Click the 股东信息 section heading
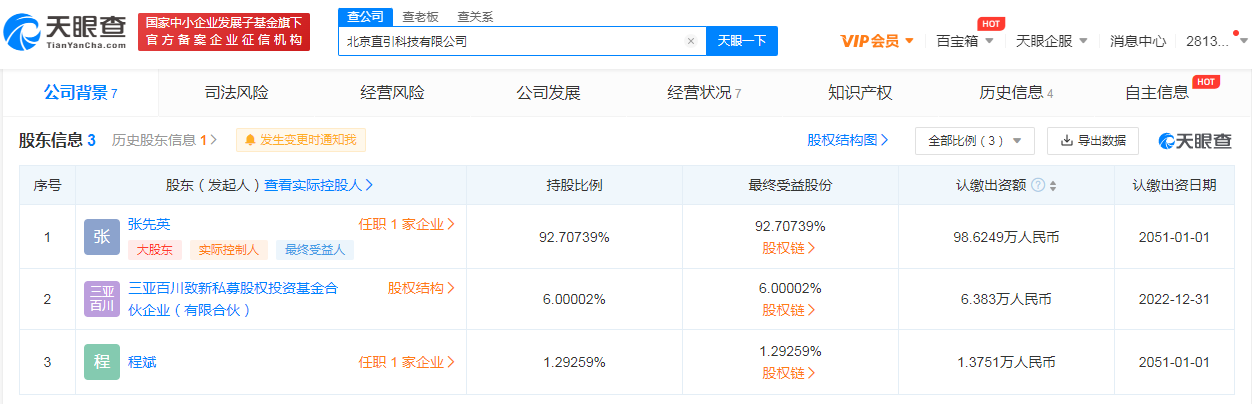The height and width of the screenshot is (404, 1252). pos(57,140)
